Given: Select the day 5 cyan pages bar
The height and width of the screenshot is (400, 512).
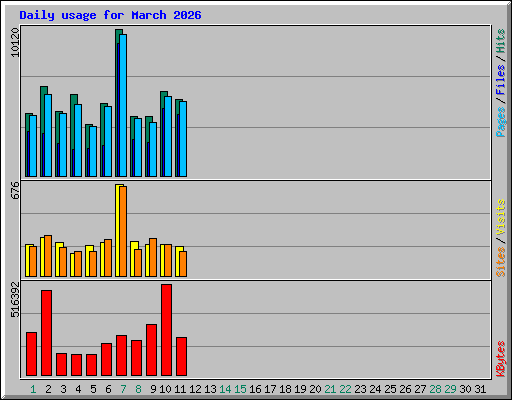Looking at the screenshot, I should coord(93,151).
